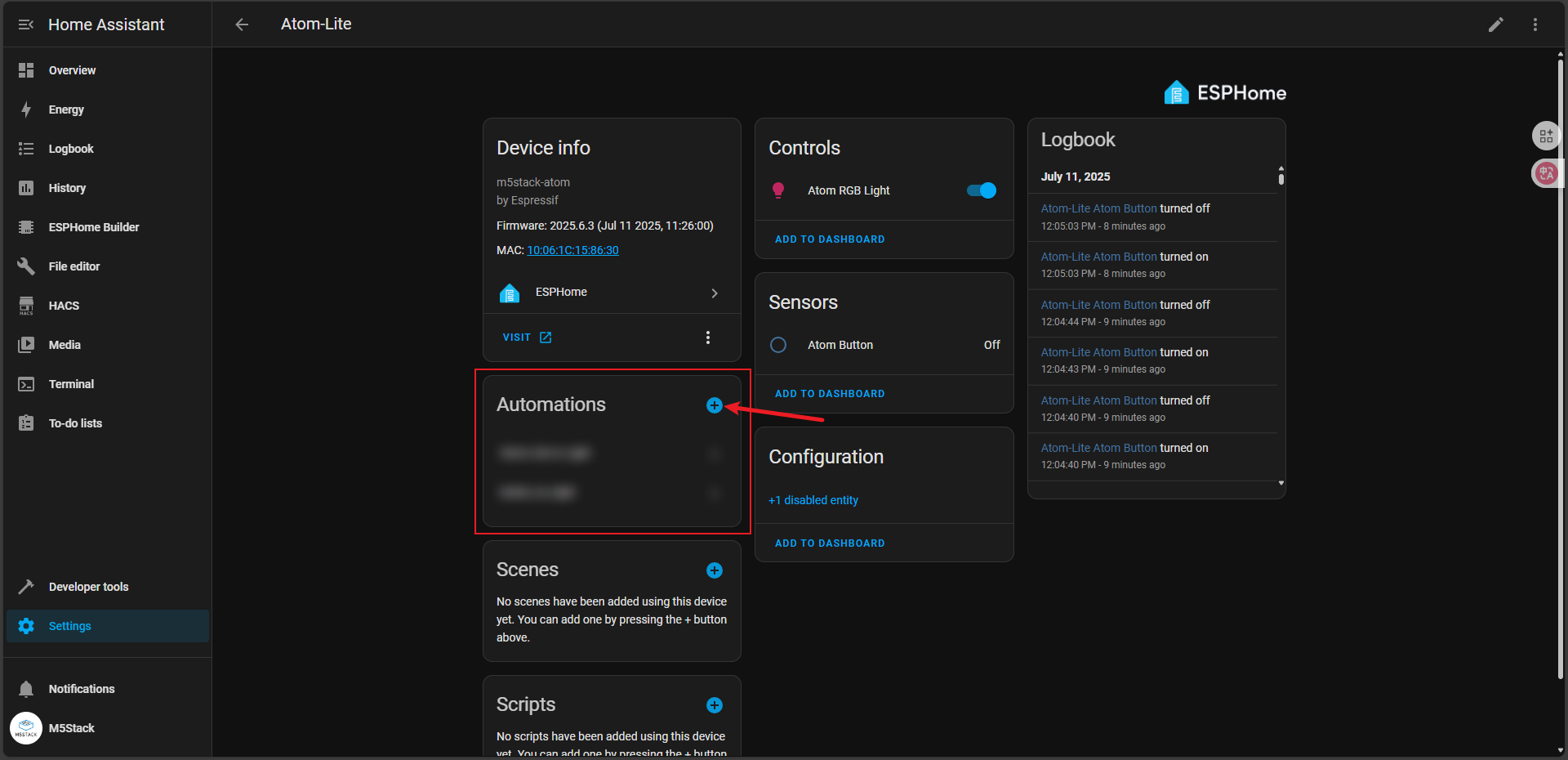Image resolution: width=1568 pixels, height=760 pixels.
Task: Open ESPHome Builder in the sidebar
Action: 107,227
